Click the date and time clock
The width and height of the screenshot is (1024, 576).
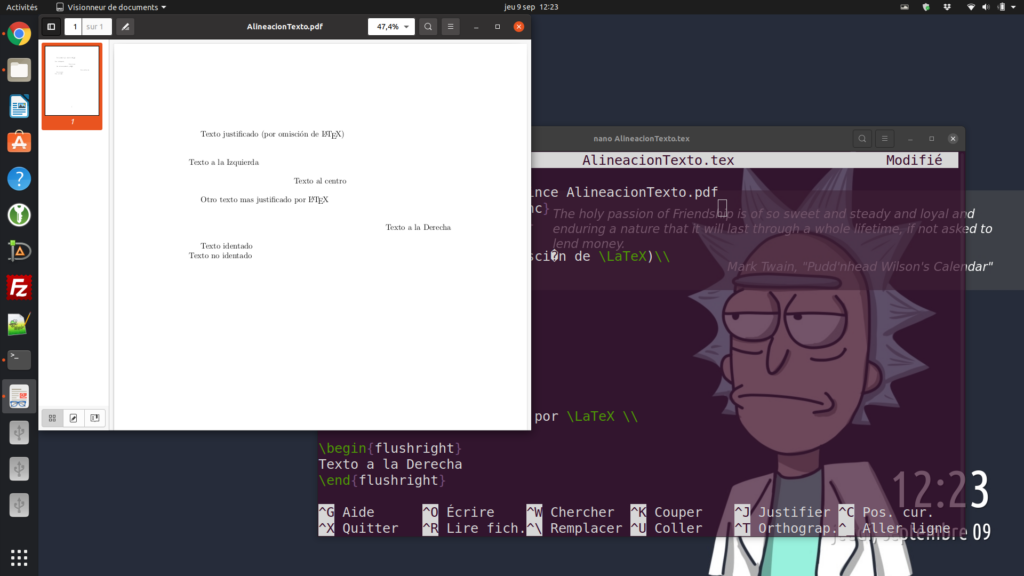(531, 7)
